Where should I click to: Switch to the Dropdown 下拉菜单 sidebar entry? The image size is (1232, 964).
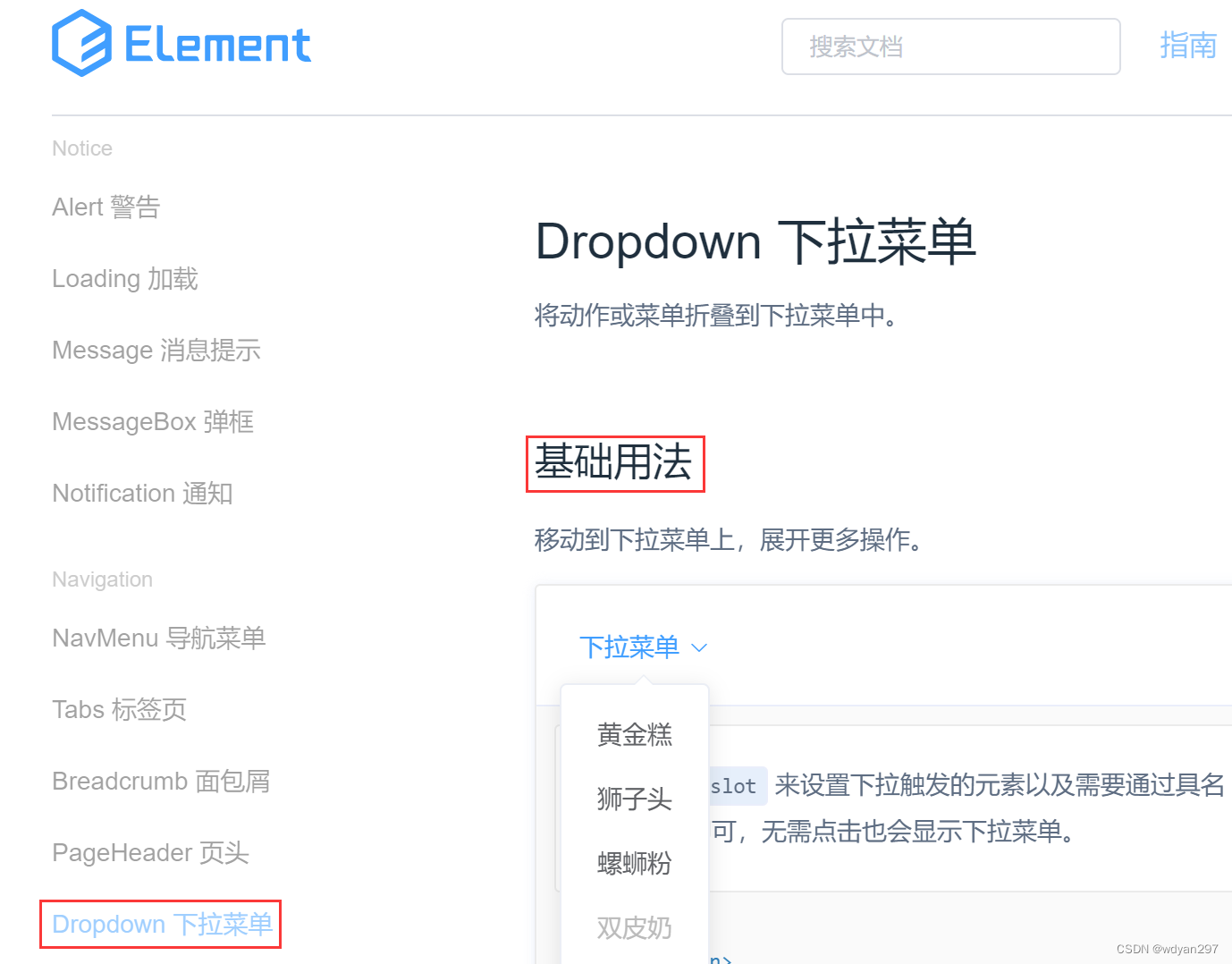point(160,924)
